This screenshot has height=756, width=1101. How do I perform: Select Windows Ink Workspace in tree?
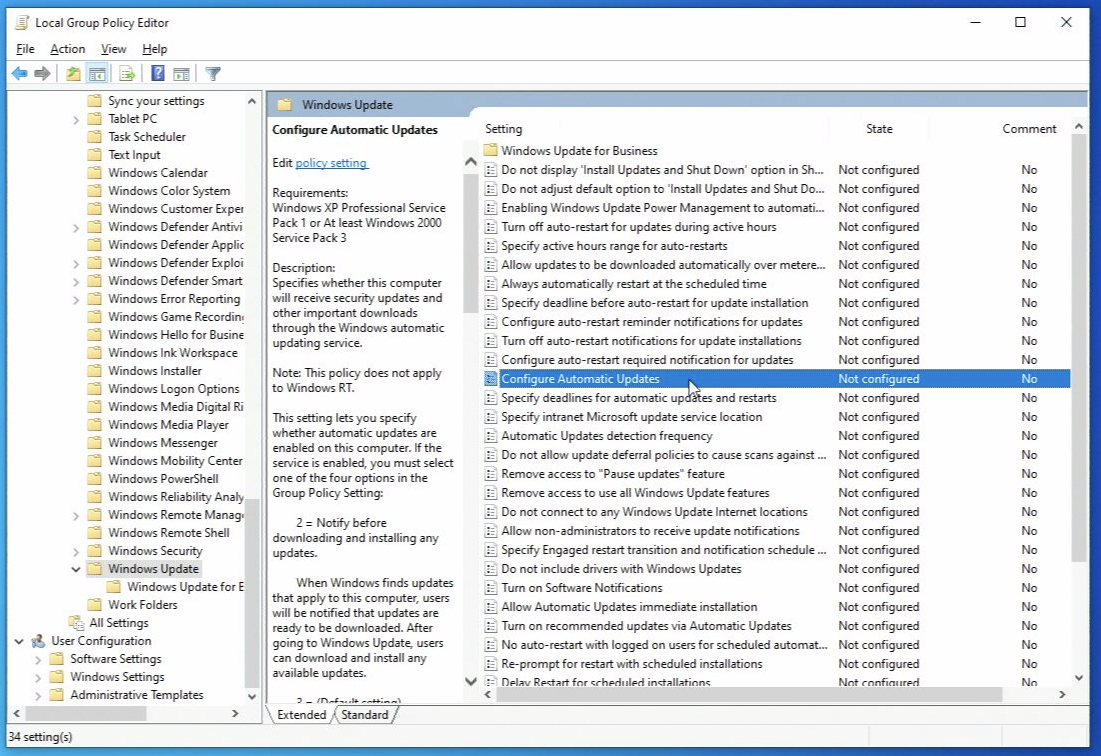(x=173, y=353)
